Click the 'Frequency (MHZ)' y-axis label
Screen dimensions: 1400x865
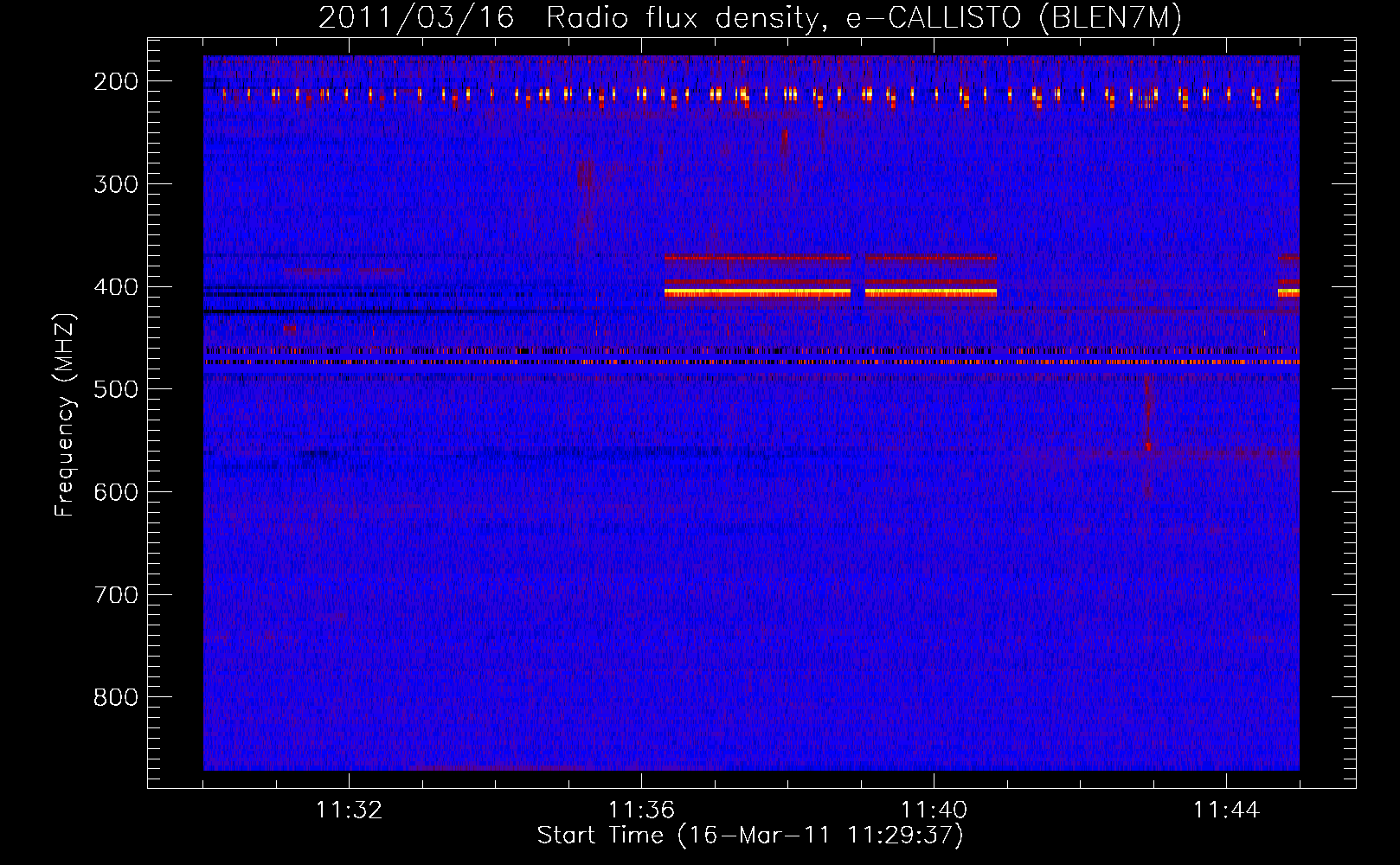[x=66, y=415]
